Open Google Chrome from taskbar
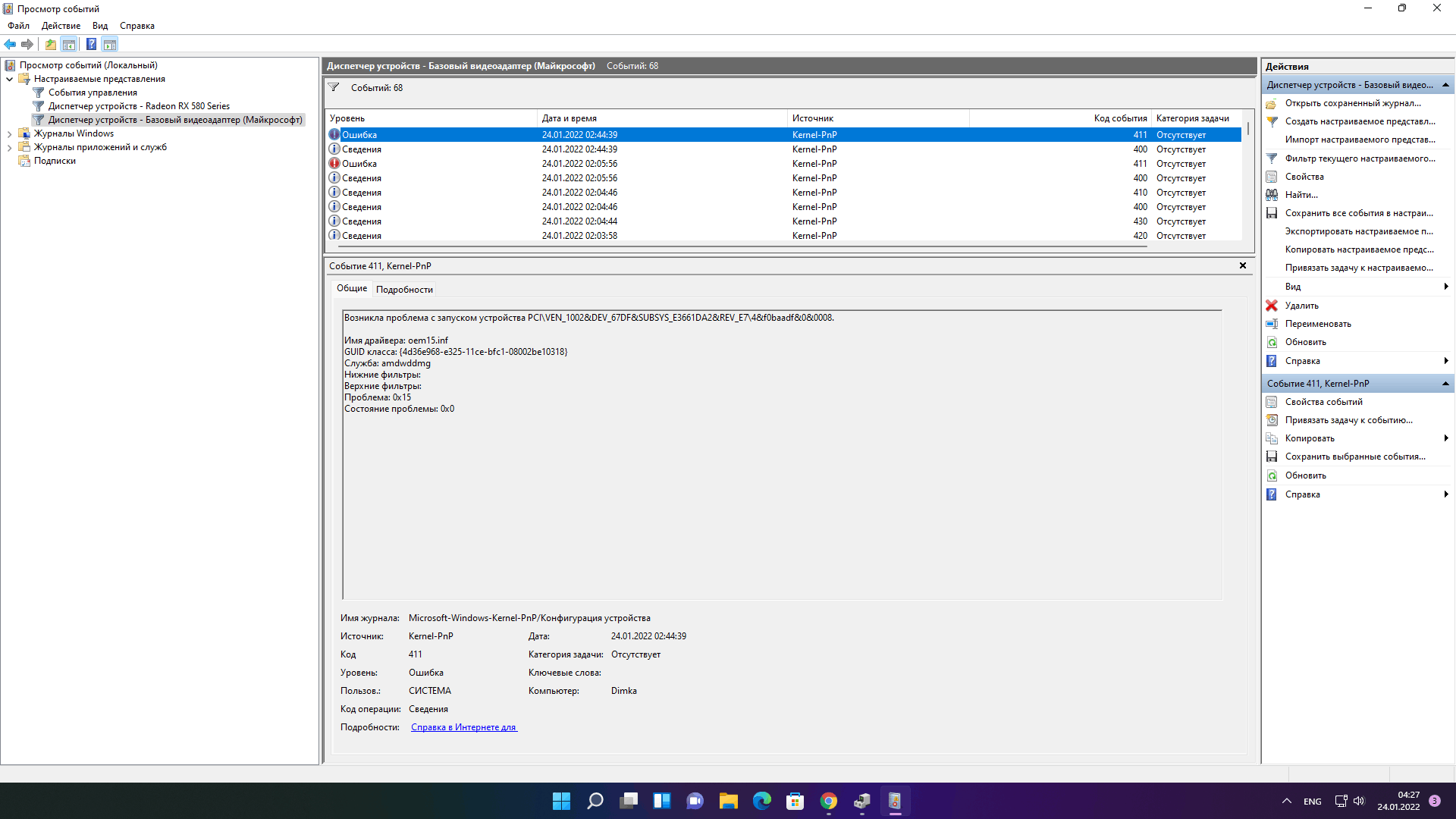The height and width of the screenshot is (819, 1456). point(828,801)
